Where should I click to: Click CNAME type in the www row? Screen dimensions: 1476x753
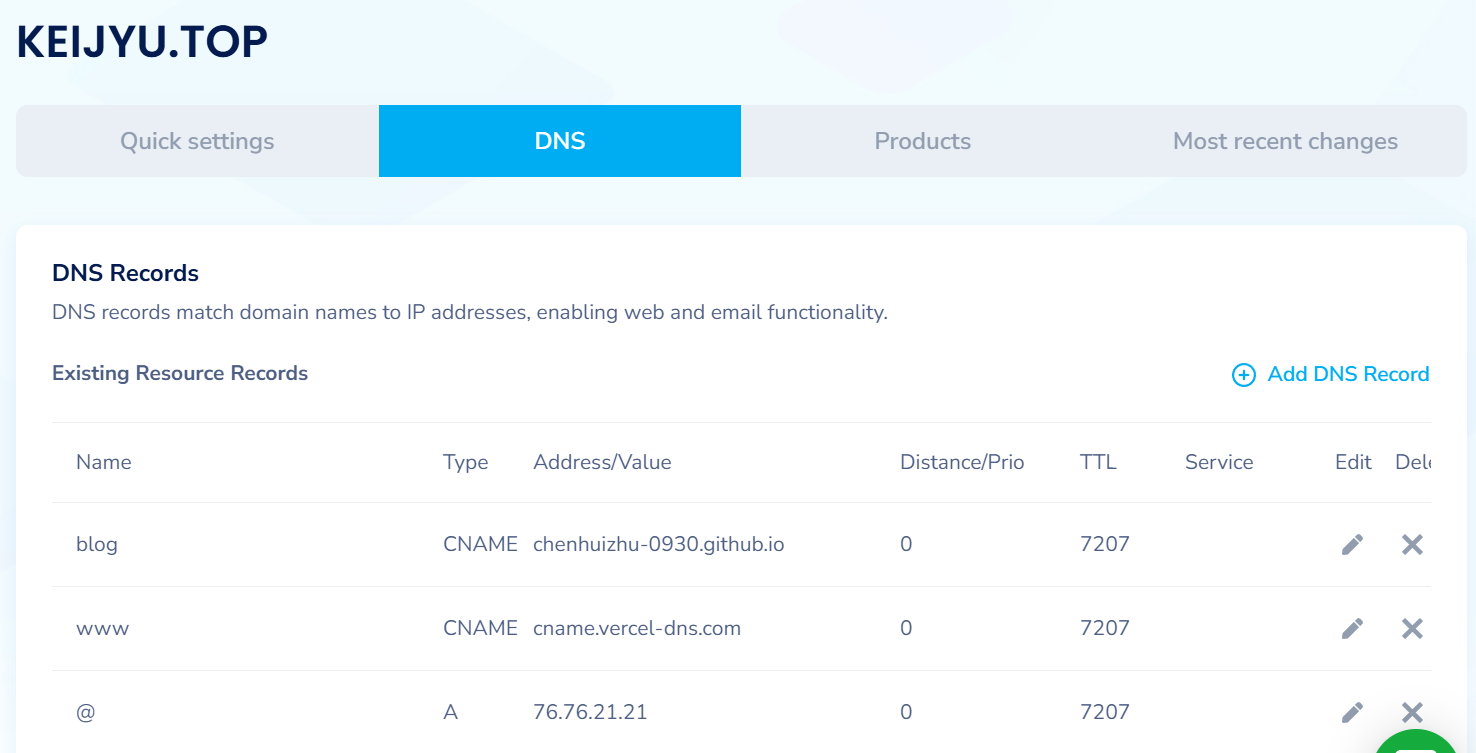click(480, 628)
